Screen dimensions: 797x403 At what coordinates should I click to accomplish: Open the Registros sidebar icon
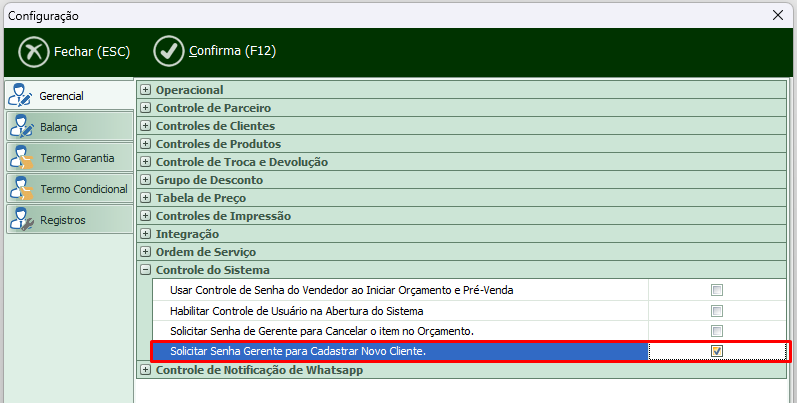[21, 220]
